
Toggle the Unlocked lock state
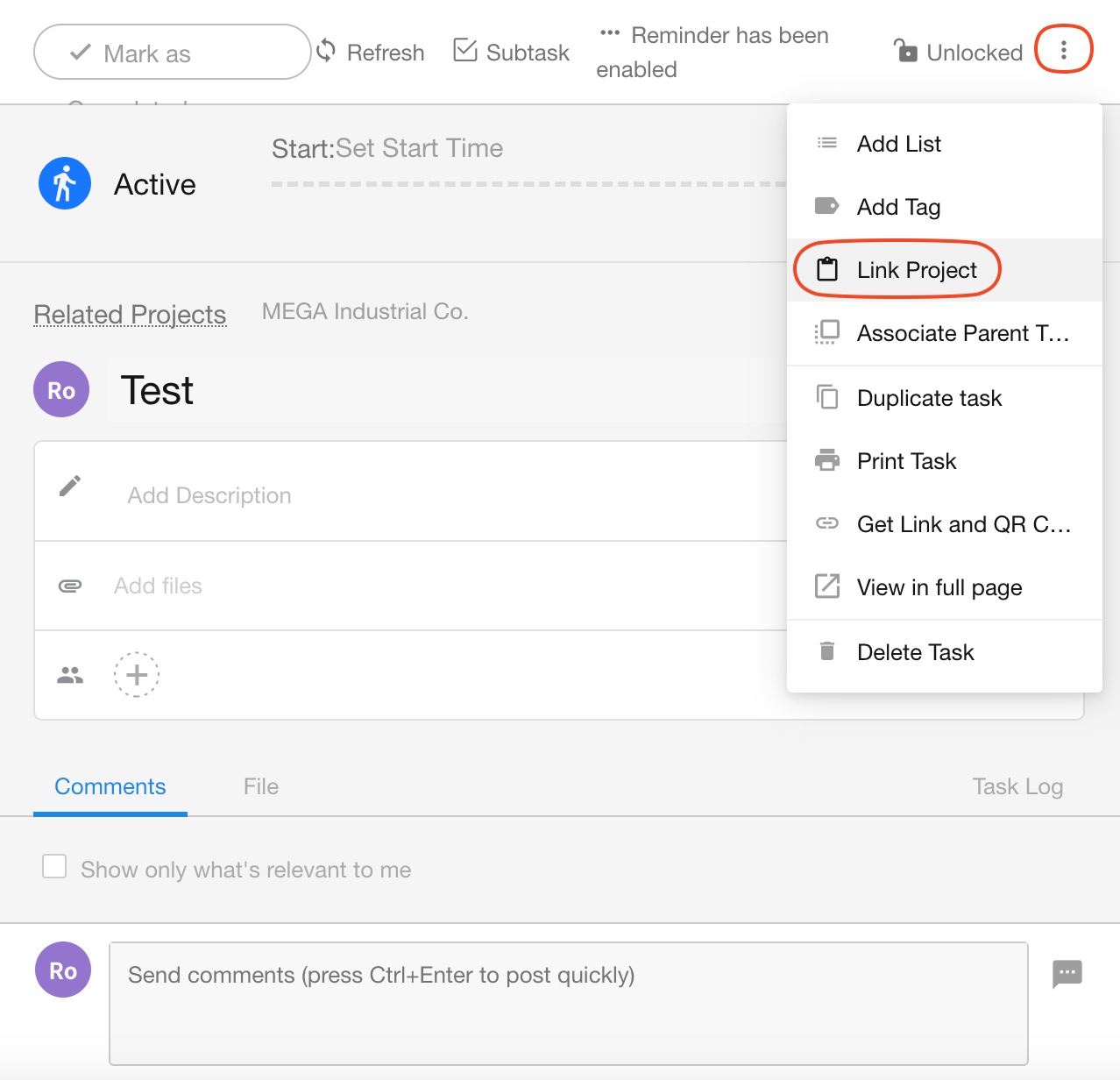(x=957, y=52)
